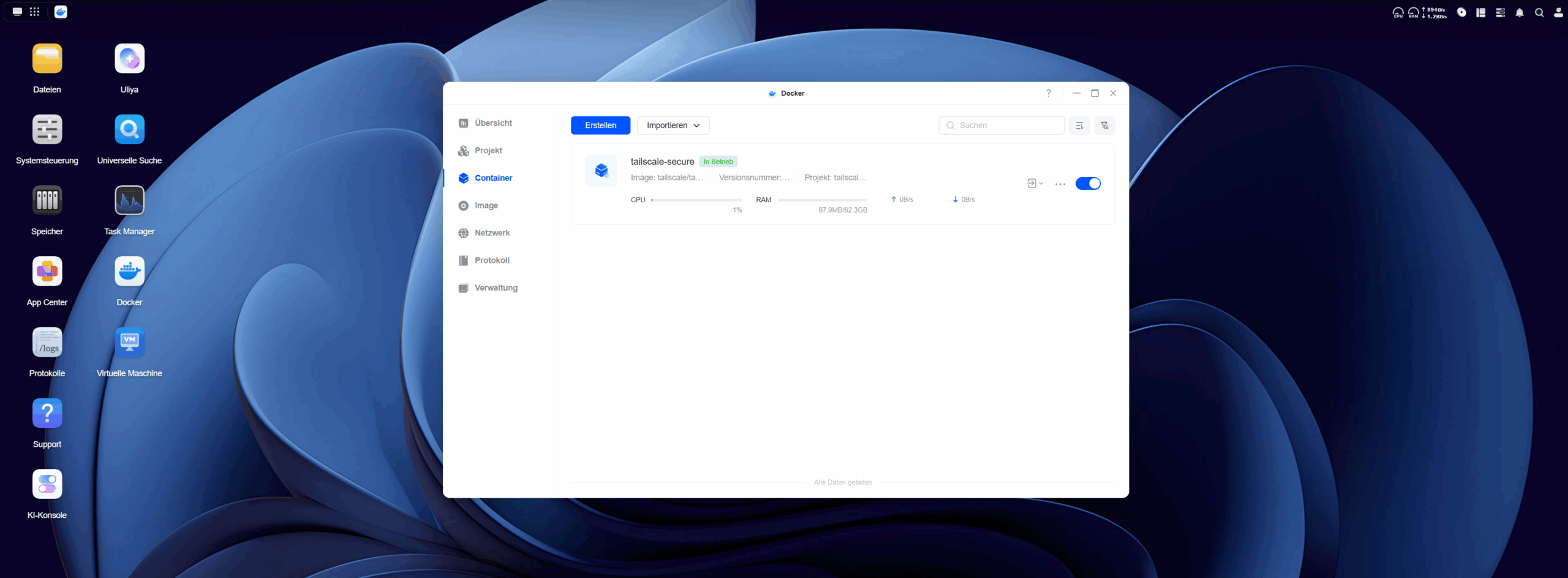
Task: Open the KI-Konsole desktop app
Action: pos(47,484)
